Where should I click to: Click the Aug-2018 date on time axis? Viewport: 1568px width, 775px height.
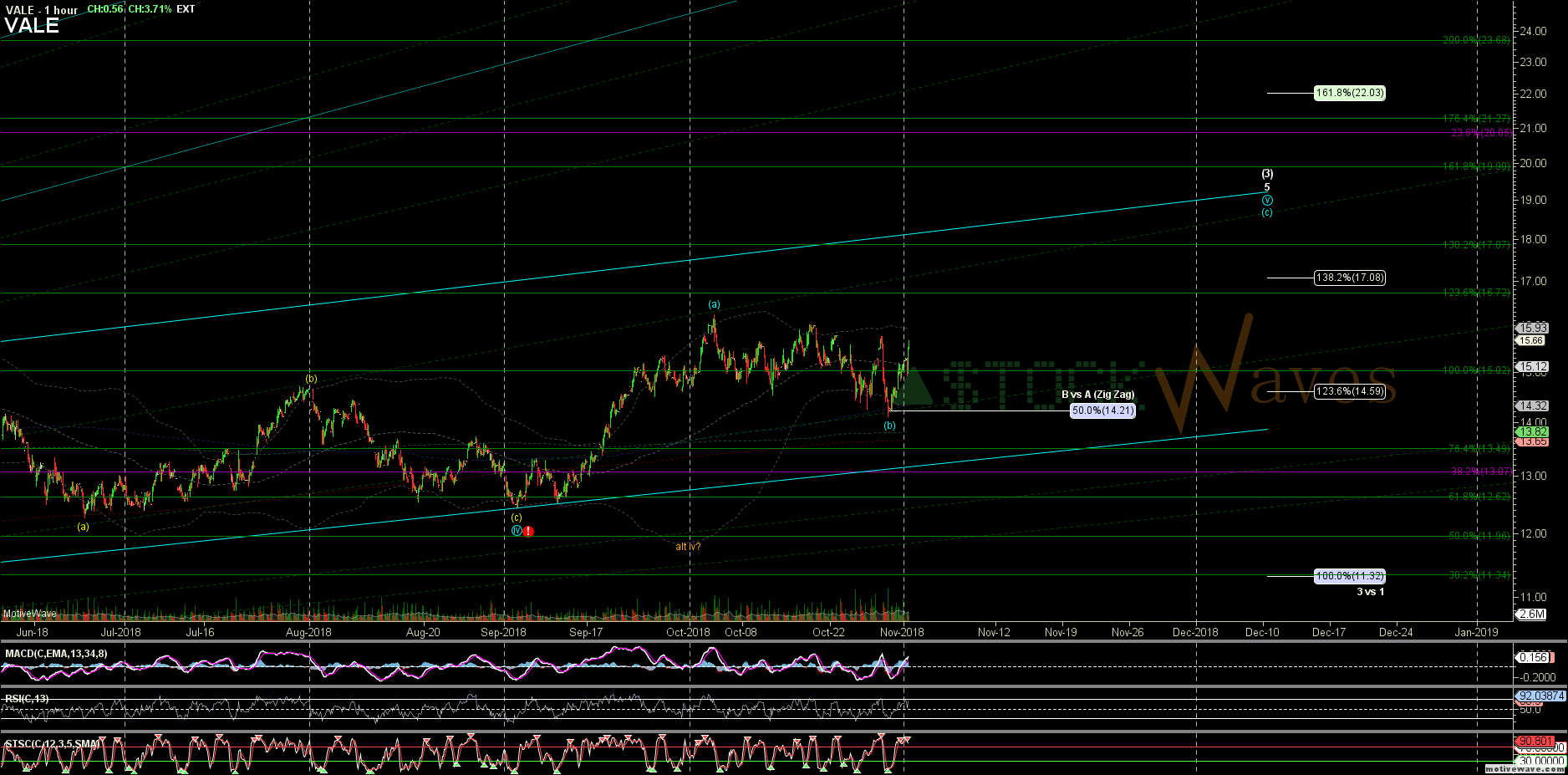pyautogui.click(x=308, y=632)
